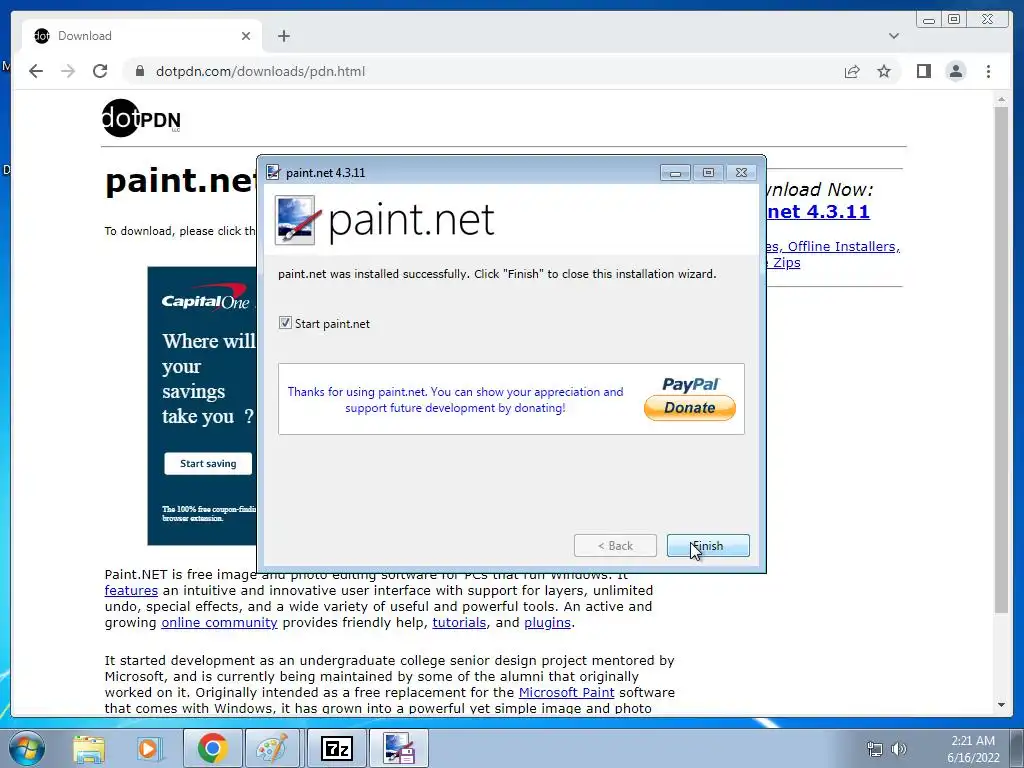Screen dimensions: 1024x768
Task: Click the page vertical scrollbar
Action: click(x=1002, y=359)
